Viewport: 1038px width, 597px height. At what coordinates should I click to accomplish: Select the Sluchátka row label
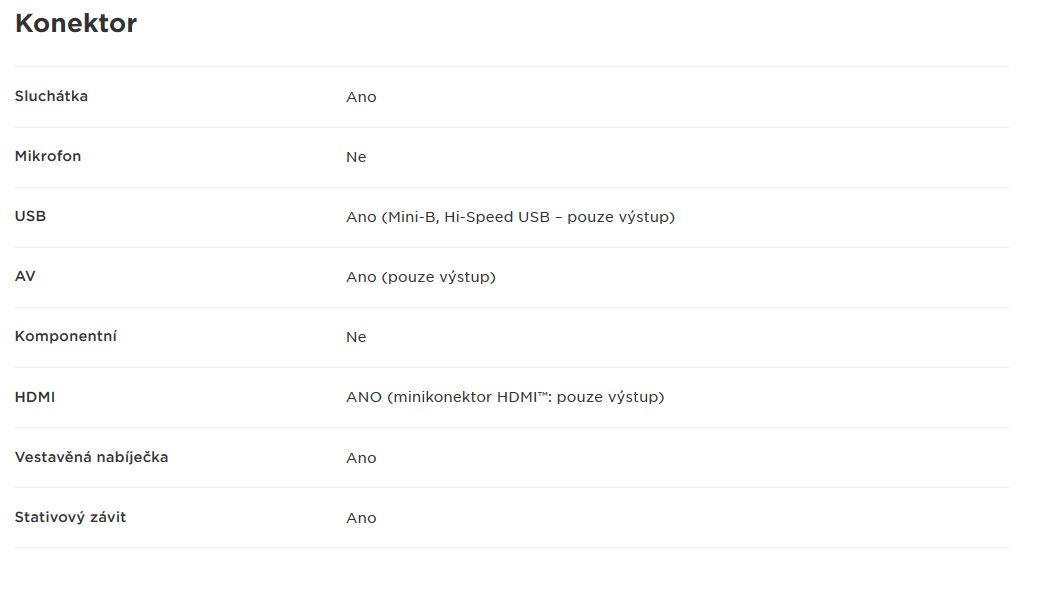click(51, 96)
